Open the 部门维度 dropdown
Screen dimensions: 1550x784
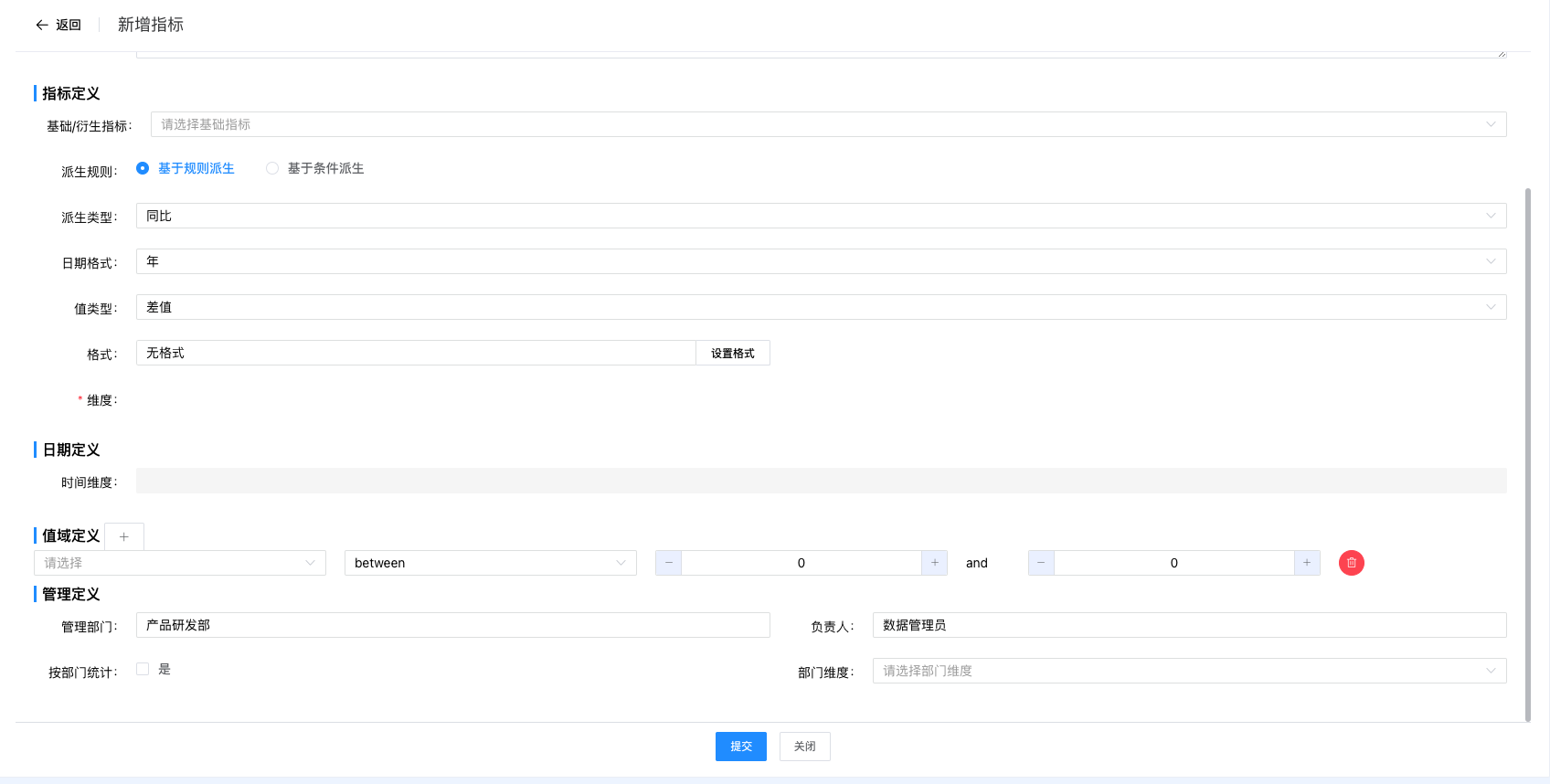1188,671
